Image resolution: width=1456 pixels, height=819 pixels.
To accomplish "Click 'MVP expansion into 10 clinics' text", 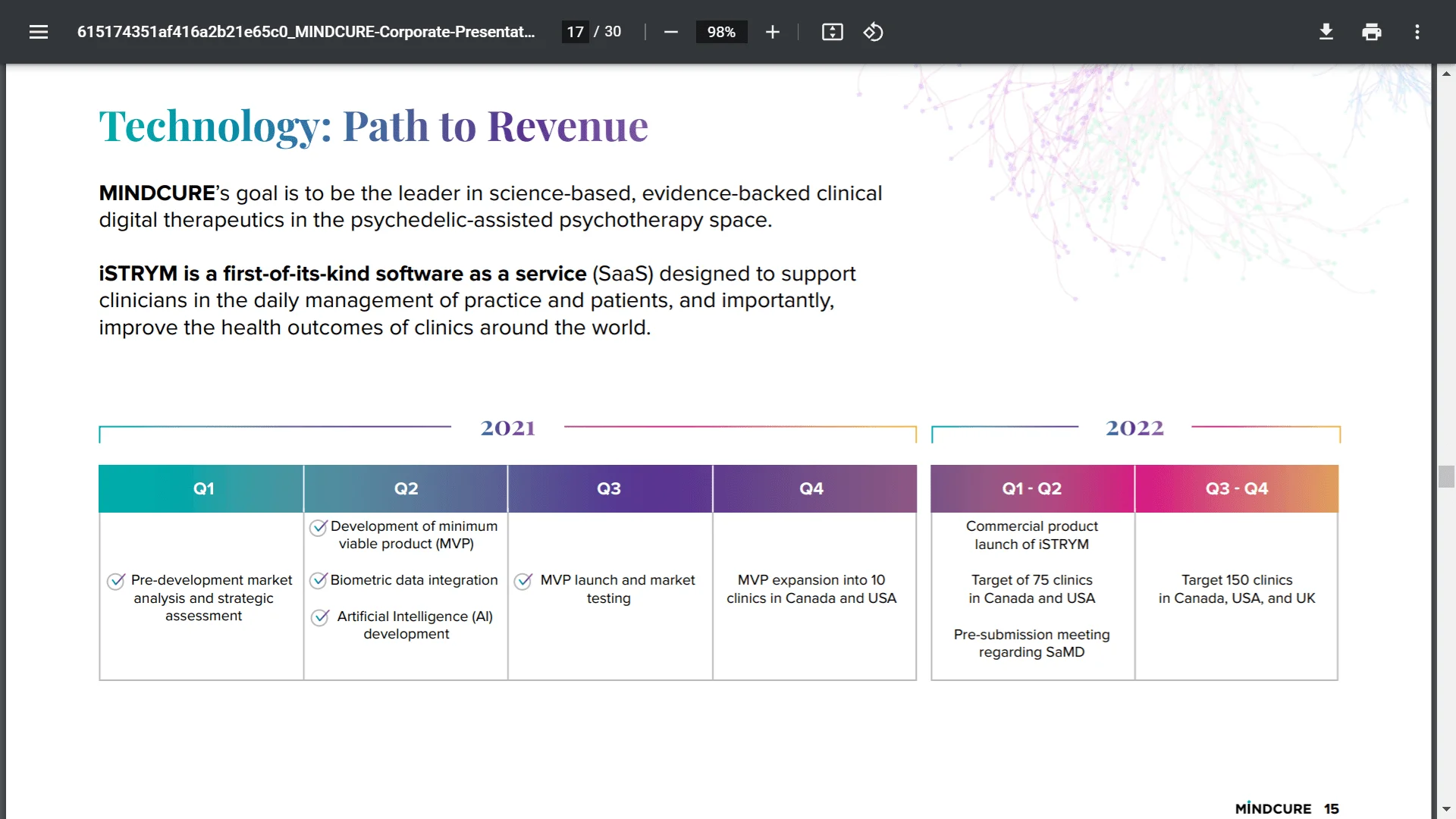I will pos(811,589).
